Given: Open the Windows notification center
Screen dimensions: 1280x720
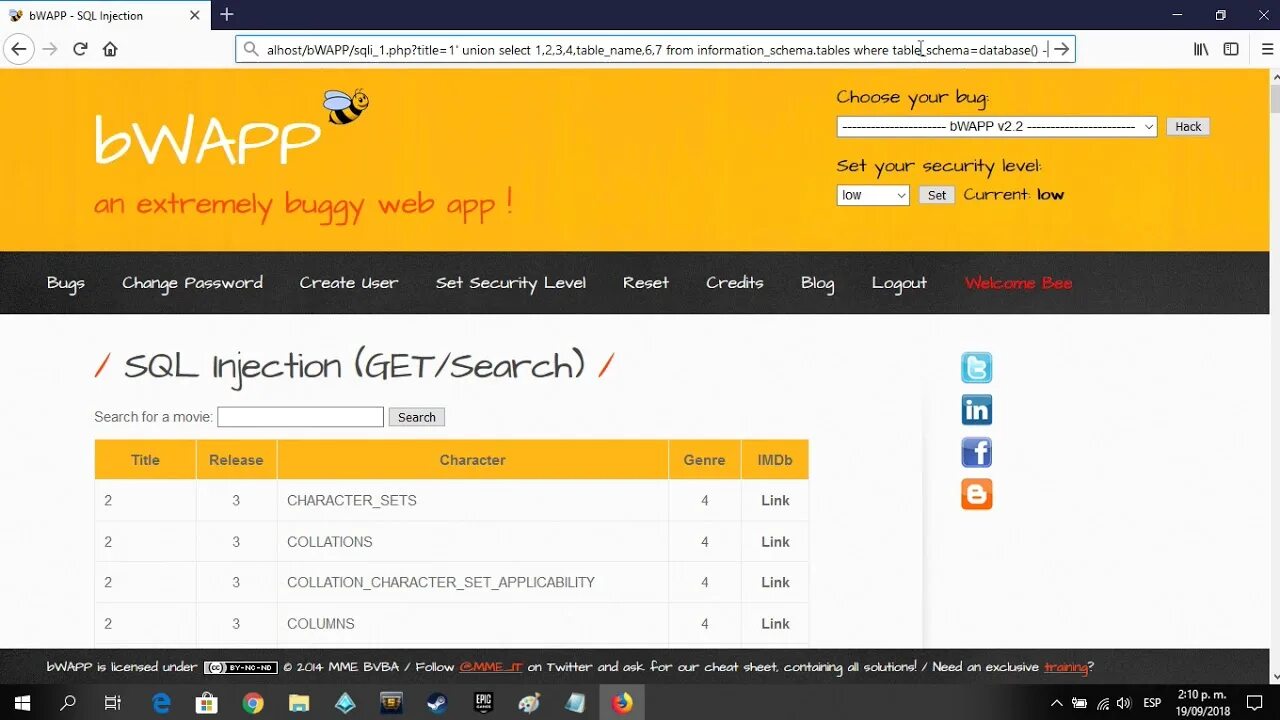Looking at the screenshot, I should coord(1255,703).
